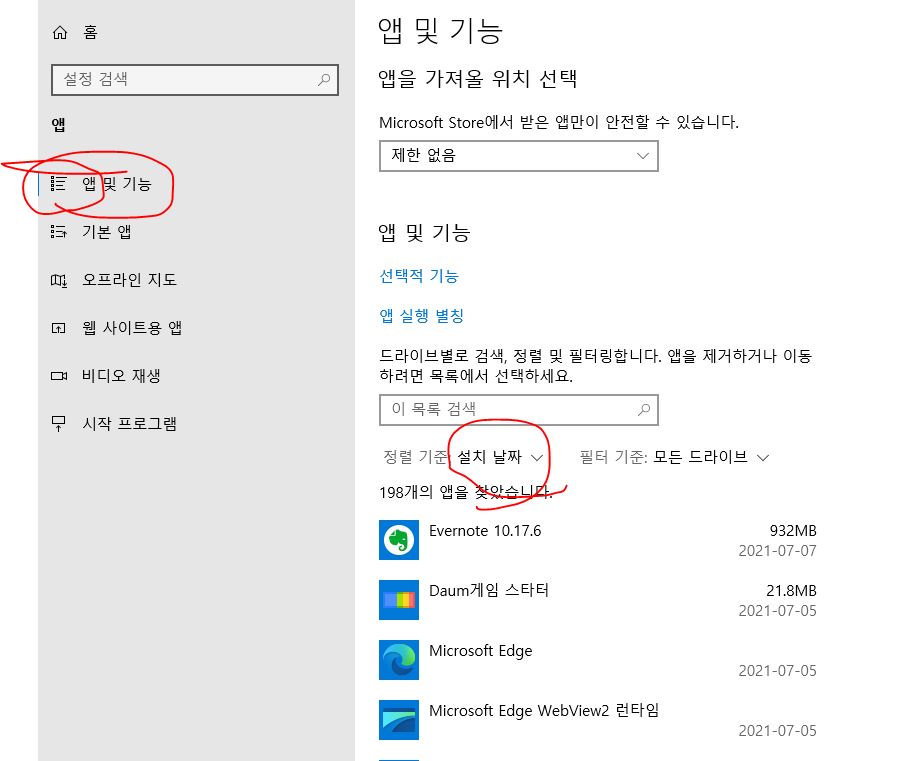Click the 2021-07-07 install date
Image resolution: width=912 pixels, height=761 pixels.
pos(778,550)
